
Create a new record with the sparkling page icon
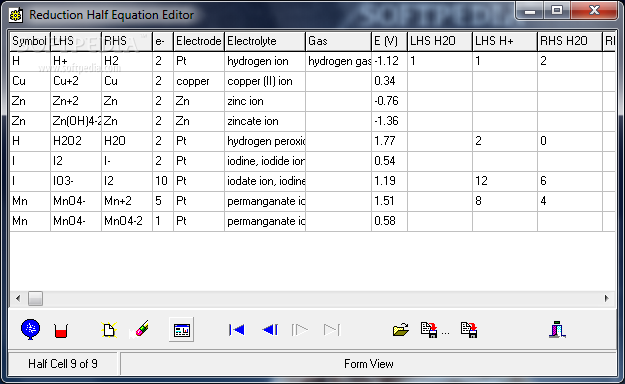point(109,330)
